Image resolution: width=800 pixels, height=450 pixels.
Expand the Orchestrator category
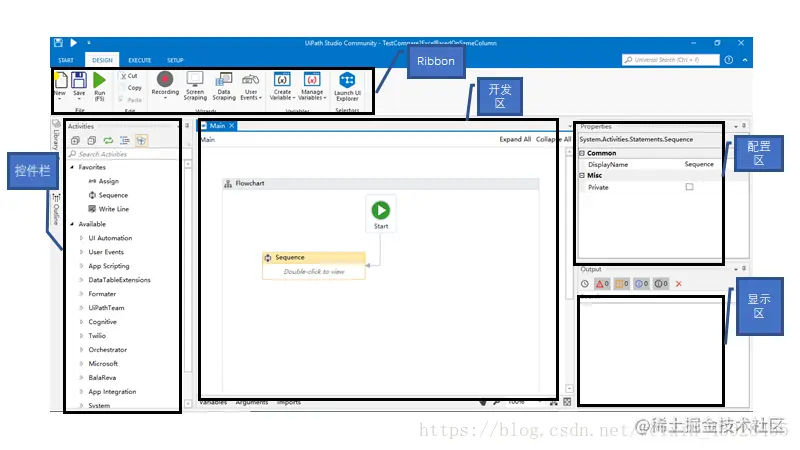click(x=81, y=349)
